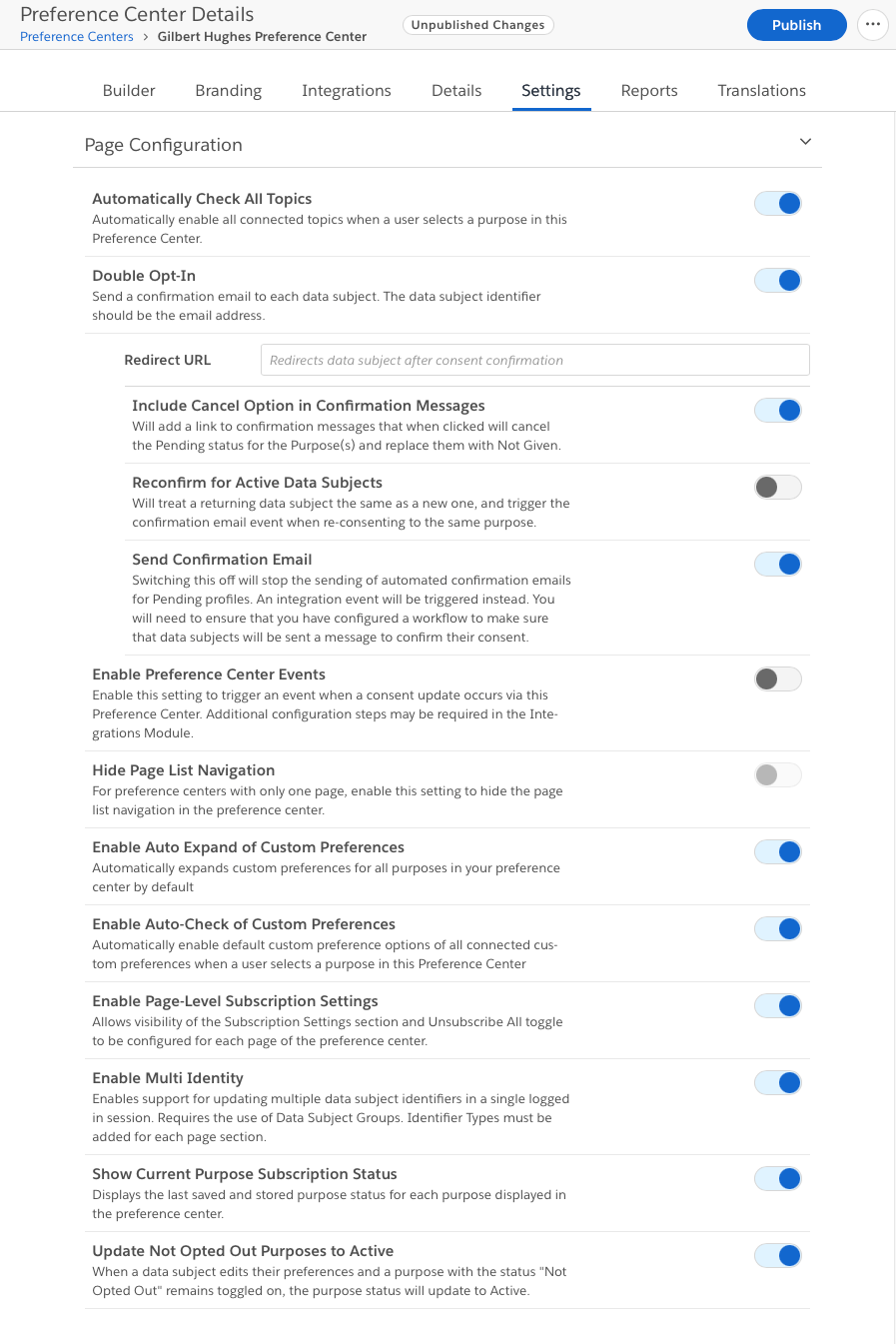The width and height of the screenshot is (896, 1344).
Task: Enable Preference Center Events toggle
Action: (x=778, y=679)
